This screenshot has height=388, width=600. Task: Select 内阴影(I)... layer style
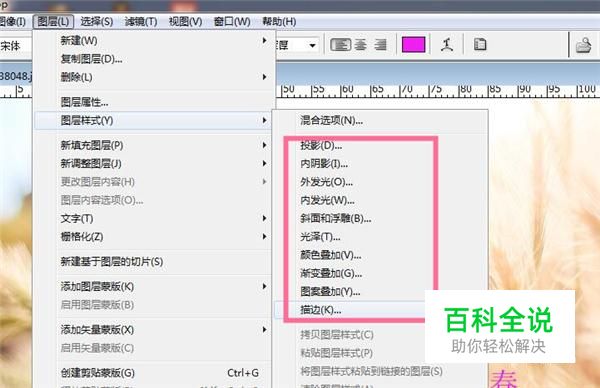click(380, 164)
